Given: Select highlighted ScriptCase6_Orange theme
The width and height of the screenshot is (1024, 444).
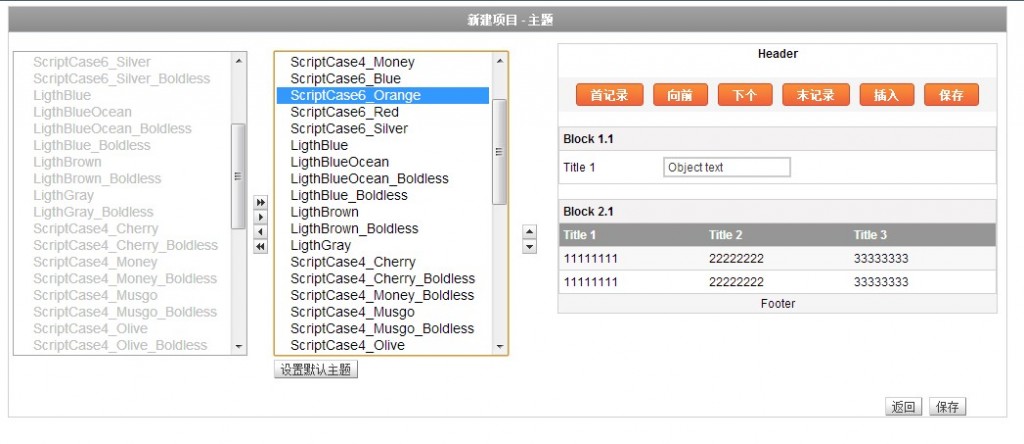Looking at the screenshot, I should (x=383, y=95).
